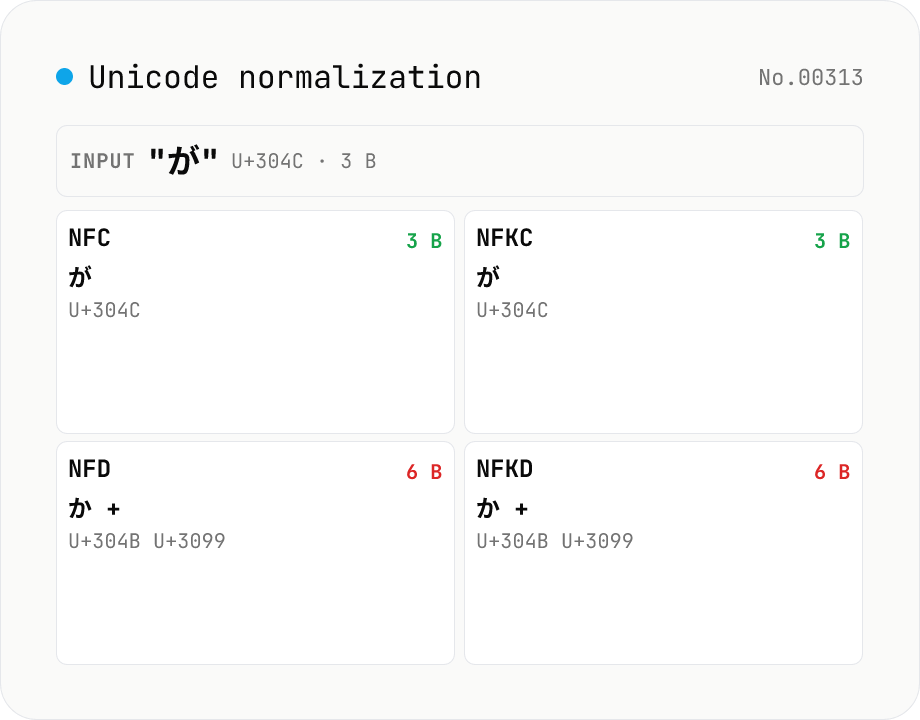Click the U+304C code point under NFKC
The width and height of the screenshot is (920, 720).
click(x=512, y=310)
